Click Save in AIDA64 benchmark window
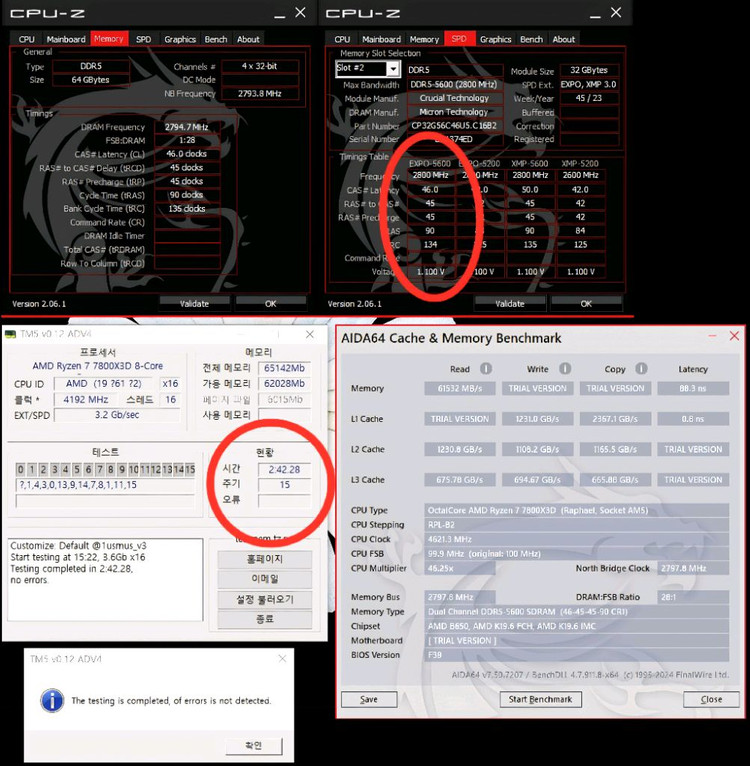Screen dimensions: 750x766 tap(369, 699)
